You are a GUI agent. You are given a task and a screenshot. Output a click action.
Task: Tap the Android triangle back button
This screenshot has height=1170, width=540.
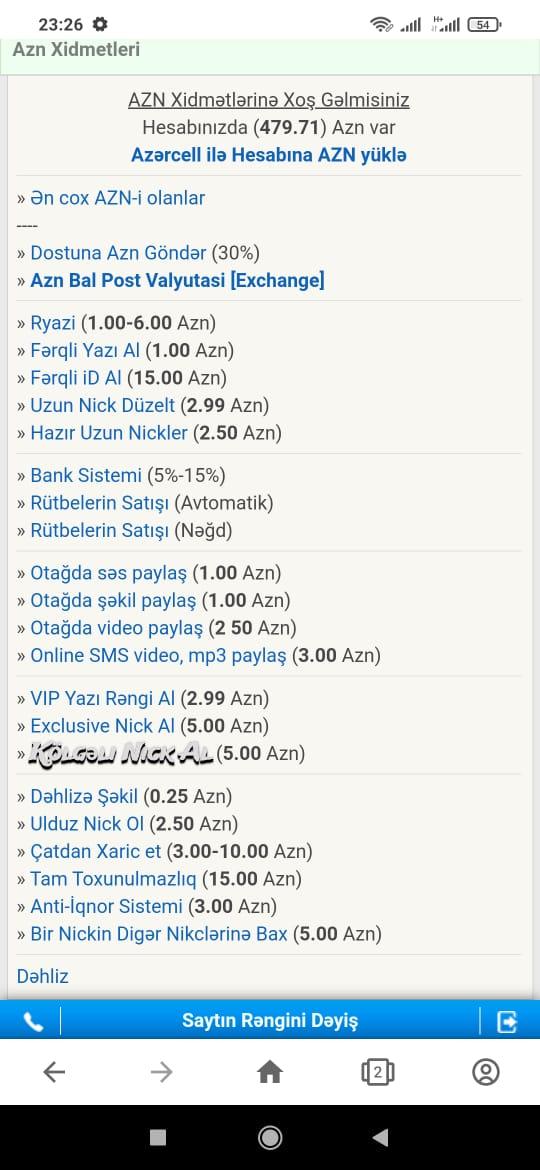(380, 1137)
